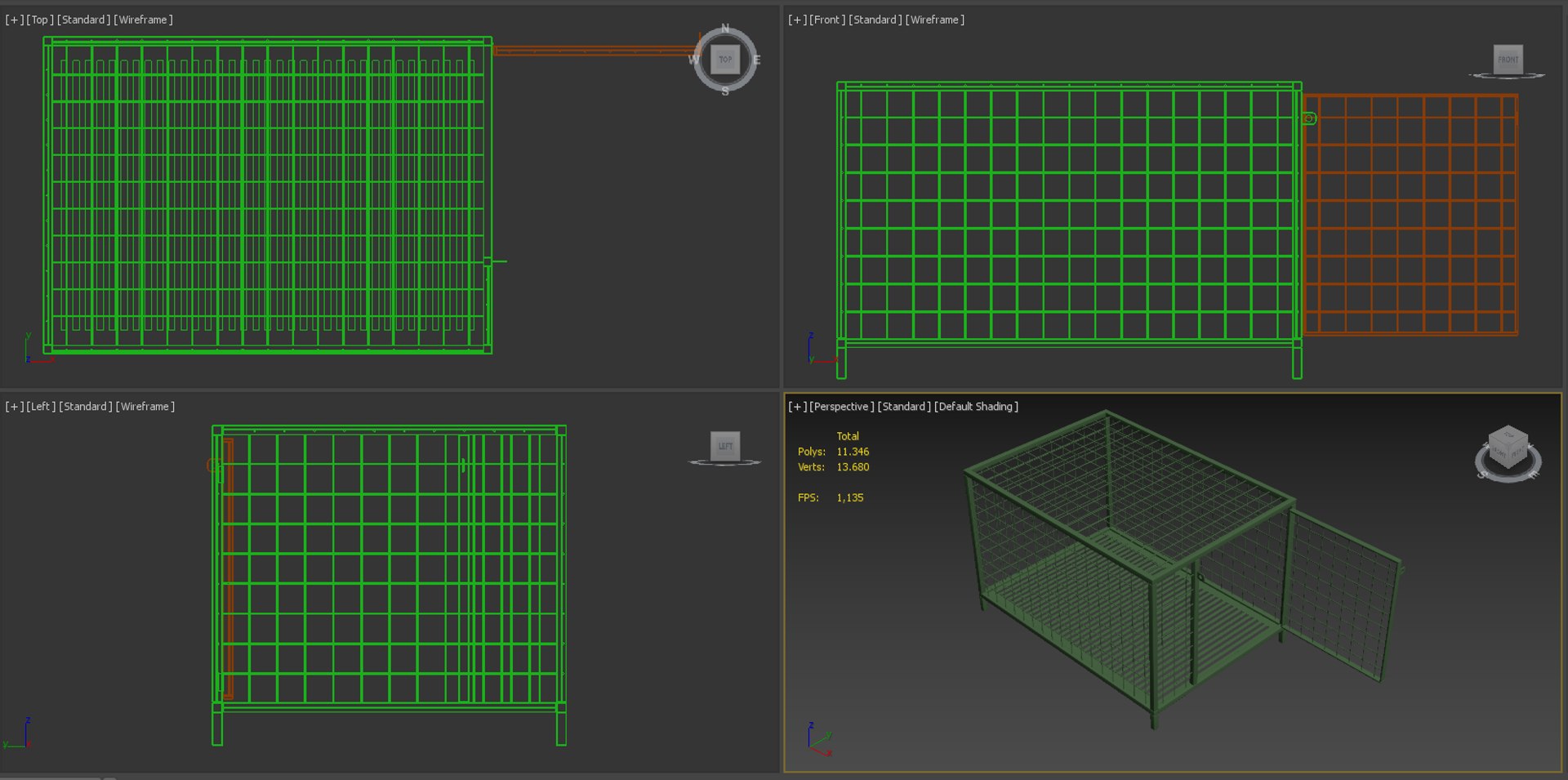The image size is (1568, 780).
Task: Open [Wireframe] shading menu in Top viewport
Action: [144, 20]
